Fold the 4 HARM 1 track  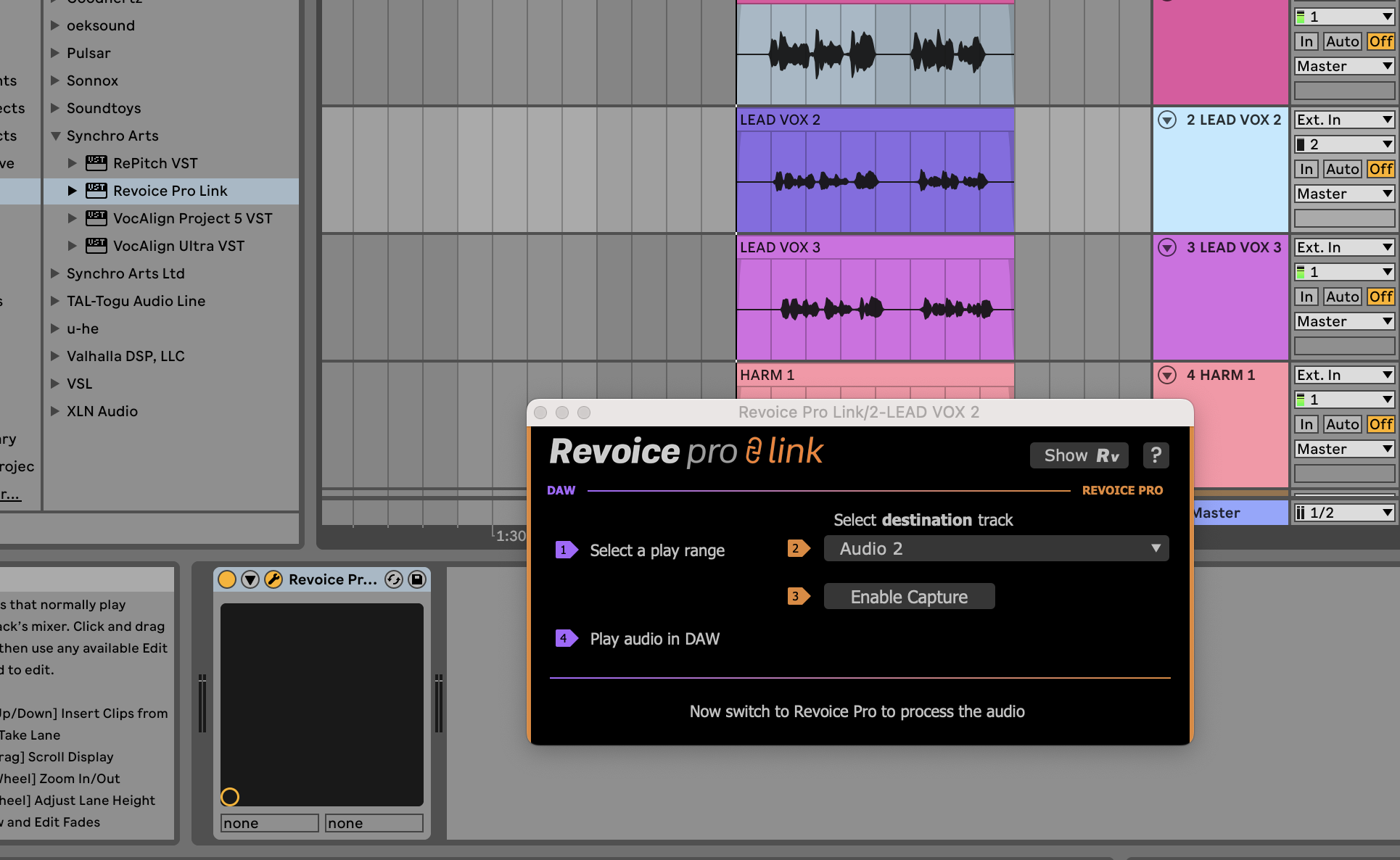click(1167, 375)
